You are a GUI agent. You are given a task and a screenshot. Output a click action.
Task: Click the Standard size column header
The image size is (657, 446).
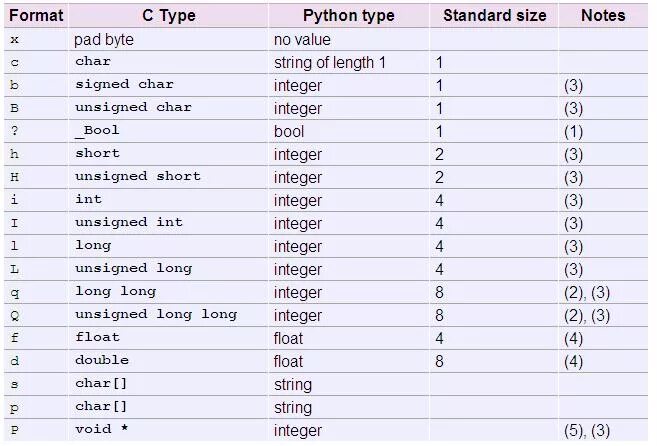pyautogui.click(x=494, y=15)
